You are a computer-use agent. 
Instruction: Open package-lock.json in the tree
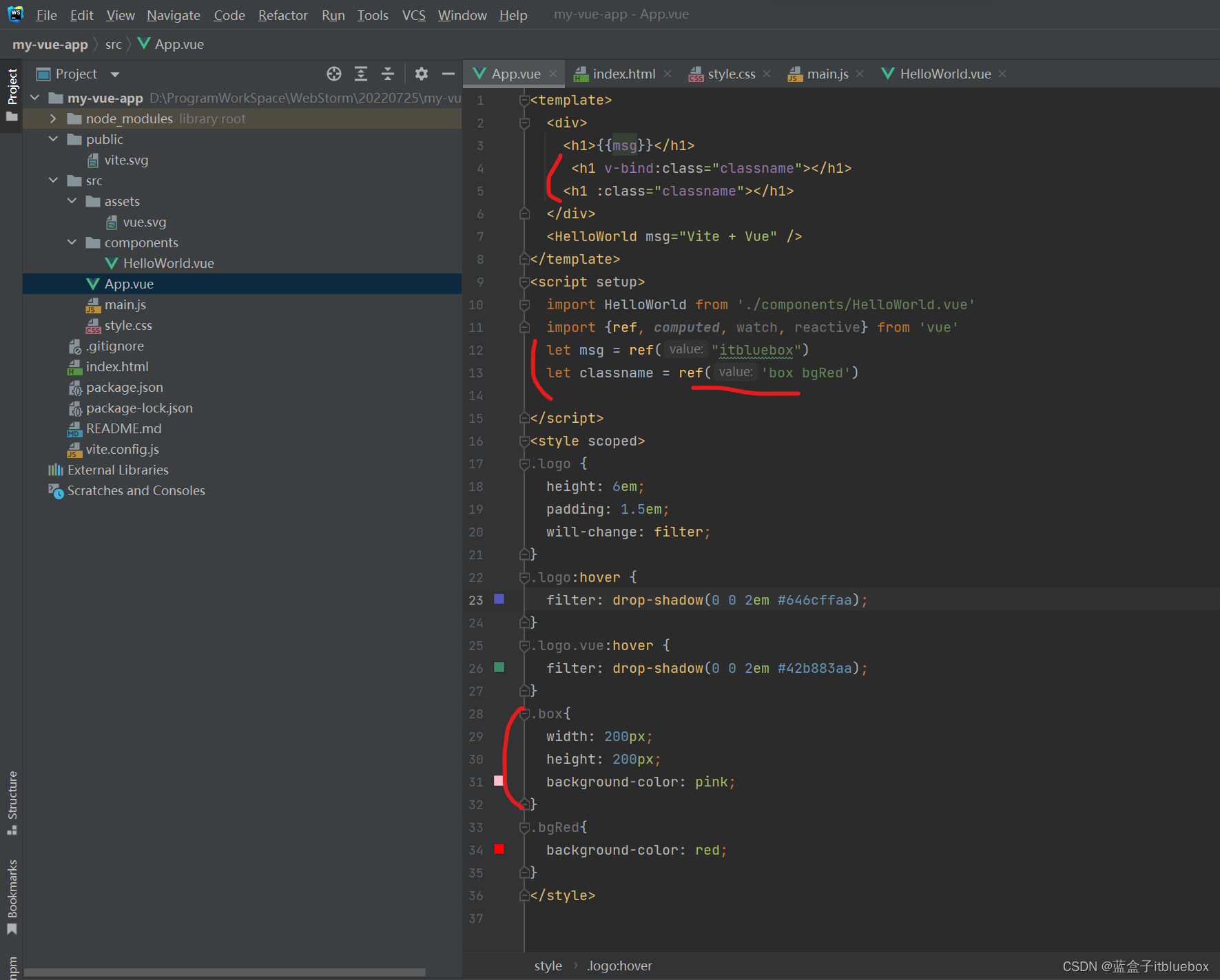click(x=139, y=408)
